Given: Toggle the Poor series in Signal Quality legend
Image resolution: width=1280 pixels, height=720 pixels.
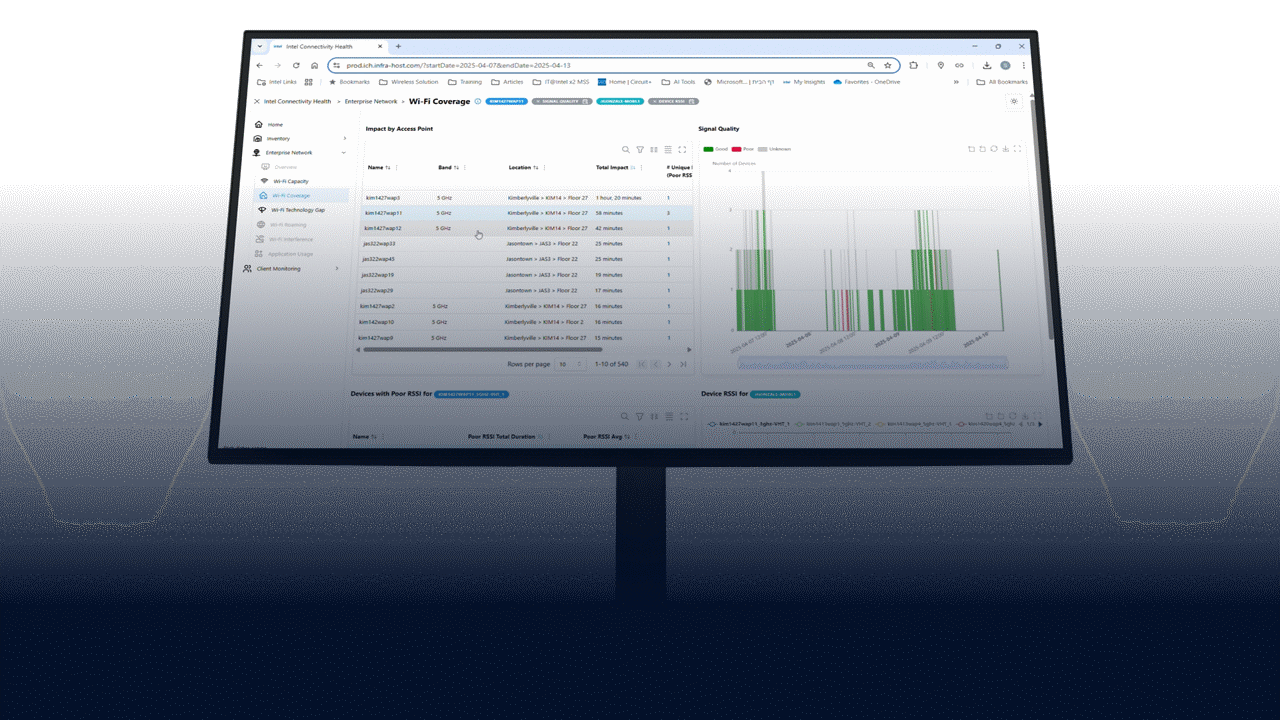Looking at the screenshot, I should pyautogui.click(x=742, y=149).
